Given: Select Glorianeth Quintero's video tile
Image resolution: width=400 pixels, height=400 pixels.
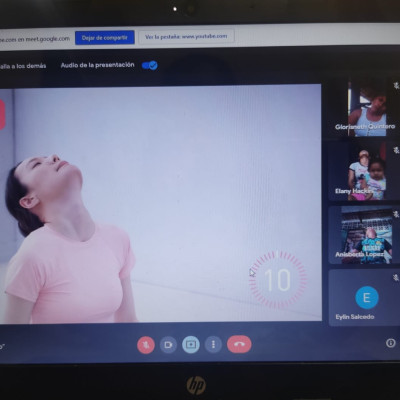Looking at the screenshot, I should click(x=364, y=109).
